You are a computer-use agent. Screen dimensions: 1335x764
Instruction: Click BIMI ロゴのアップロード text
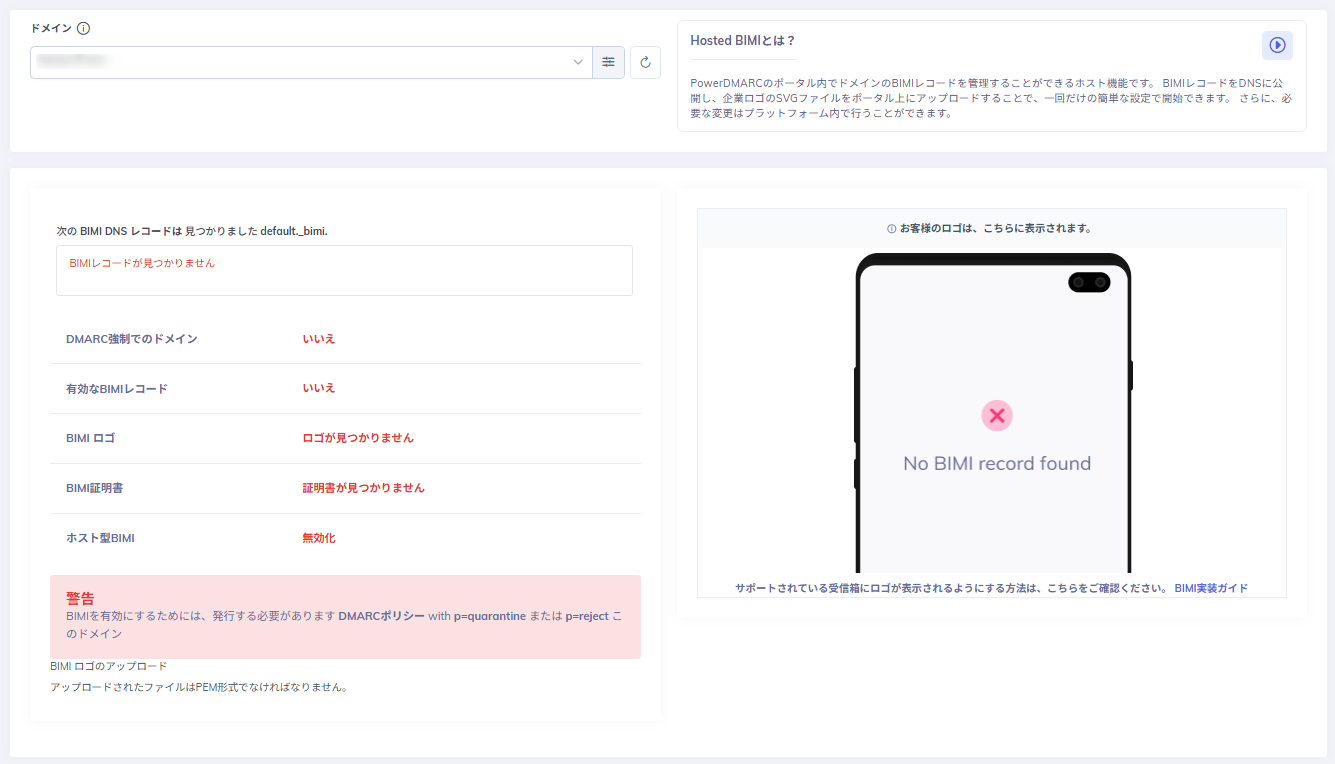[108, 665]
